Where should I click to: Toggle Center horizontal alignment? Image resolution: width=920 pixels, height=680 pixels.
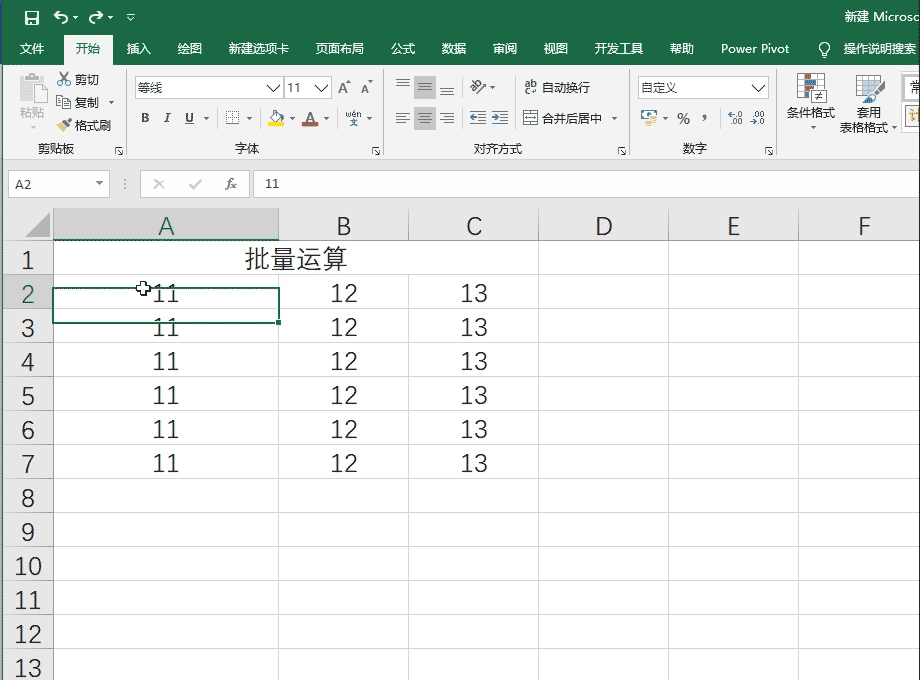tap(425, 119)
